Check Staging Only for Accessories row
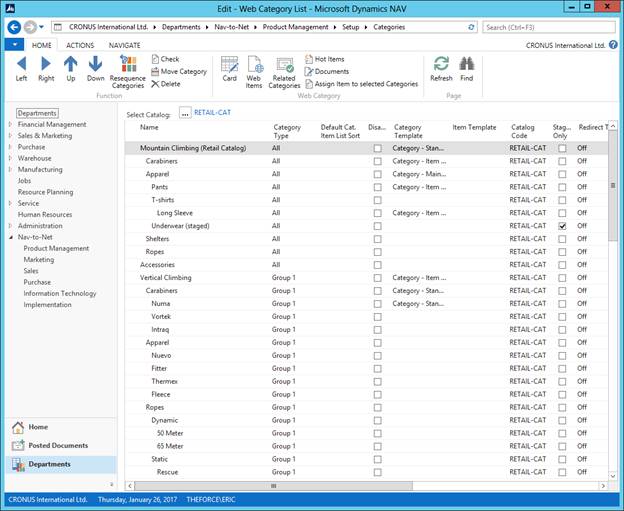 point(562,265)
